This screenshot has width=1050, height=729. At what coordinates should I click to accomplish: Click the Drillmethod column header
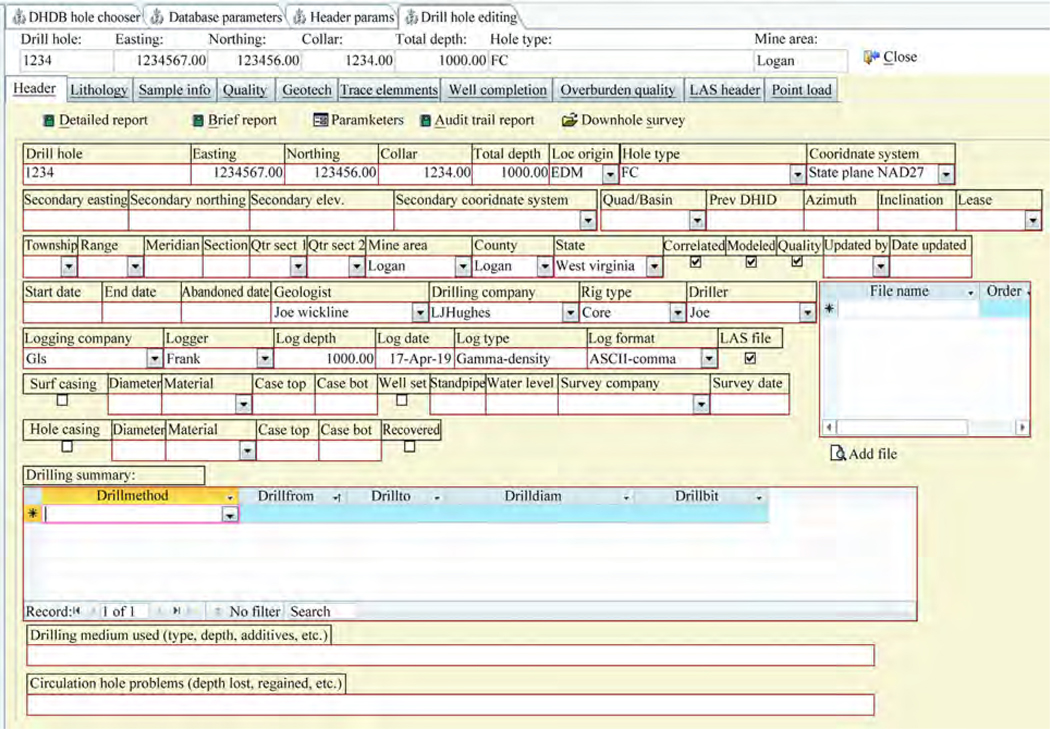132,496
